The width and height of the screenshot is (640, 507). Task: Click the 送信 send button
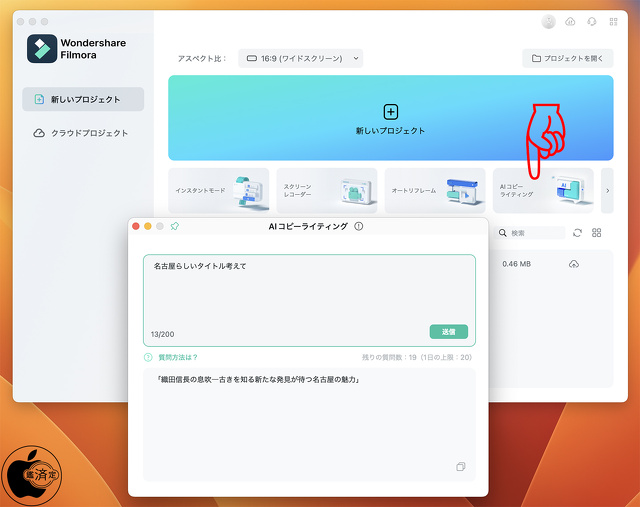[449, 332]
